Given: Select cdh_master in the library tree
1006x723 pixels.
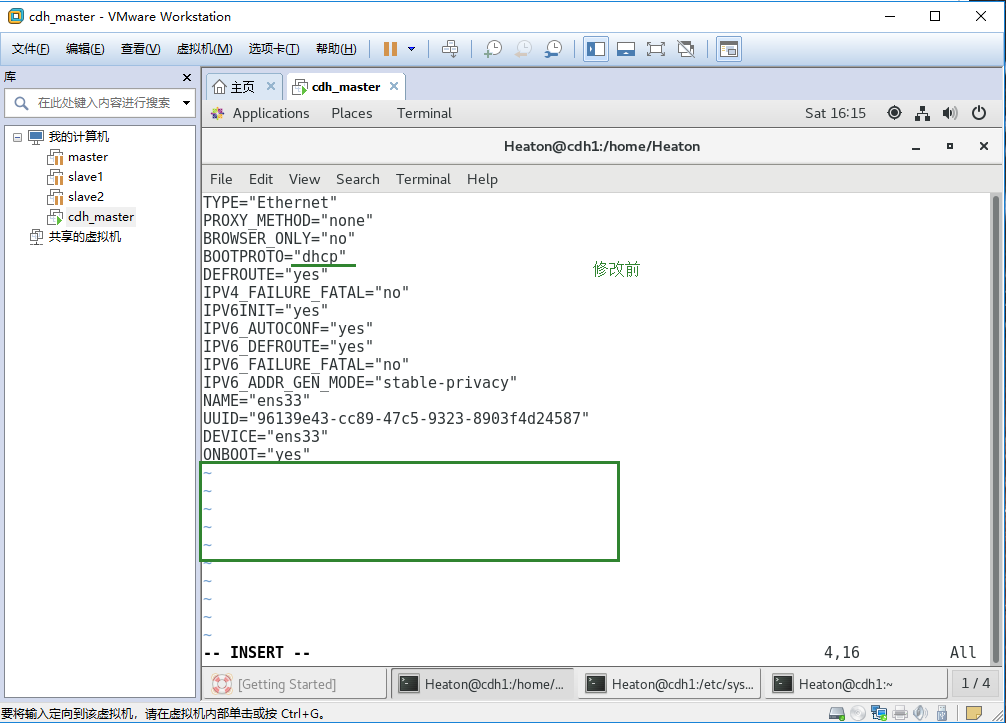Looking at the screenshot, I should point(101,217).
